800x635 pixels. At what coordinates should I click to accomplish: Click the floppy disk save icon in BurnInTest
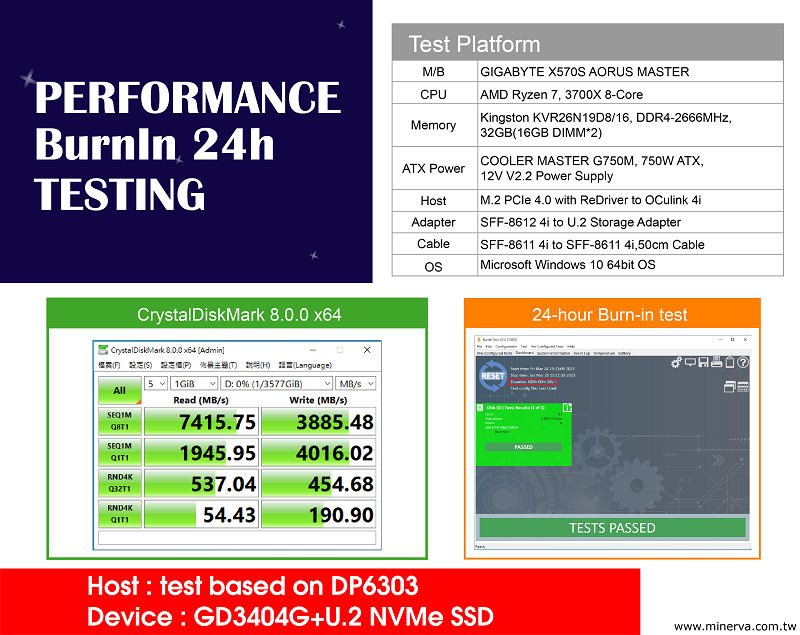[704, 362]
